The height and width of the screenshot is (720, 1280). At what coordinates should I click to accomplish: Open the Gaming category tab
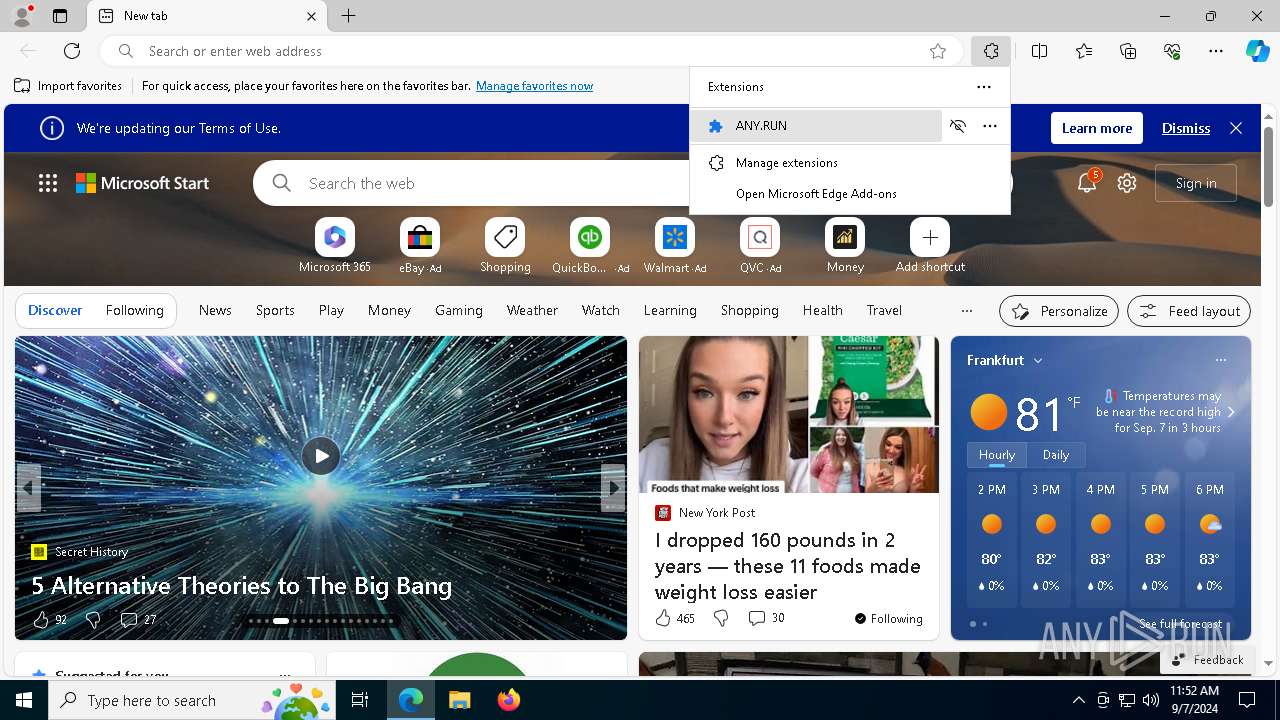click(x=459, y=311)
